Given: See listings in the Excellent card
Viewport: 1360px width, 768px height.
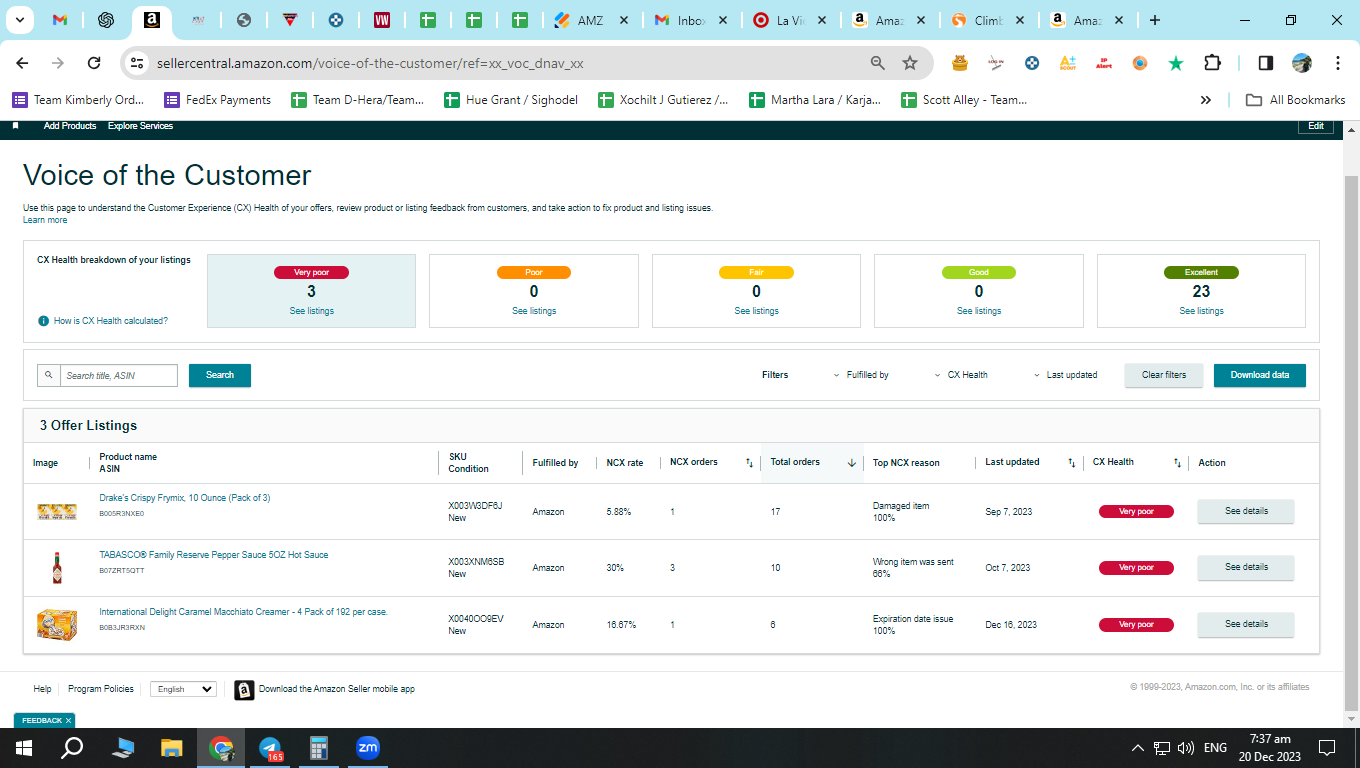Looking at the screenshot, I should (x=1201, y=311).
